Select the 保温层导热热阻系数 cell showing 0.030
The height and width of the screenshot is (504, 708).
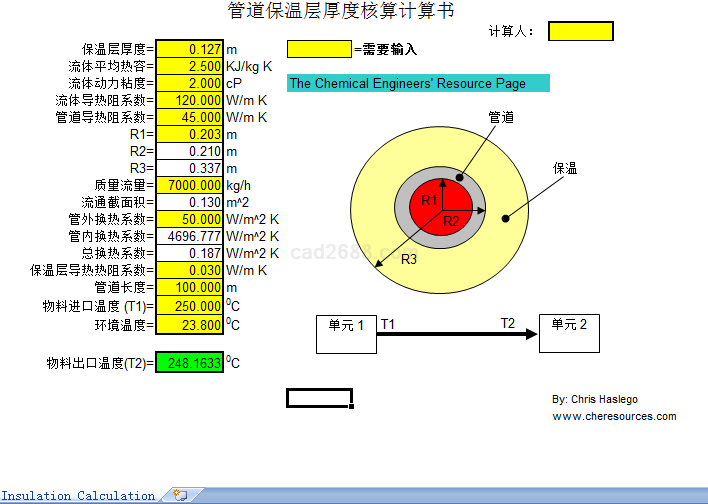[190, 270]
